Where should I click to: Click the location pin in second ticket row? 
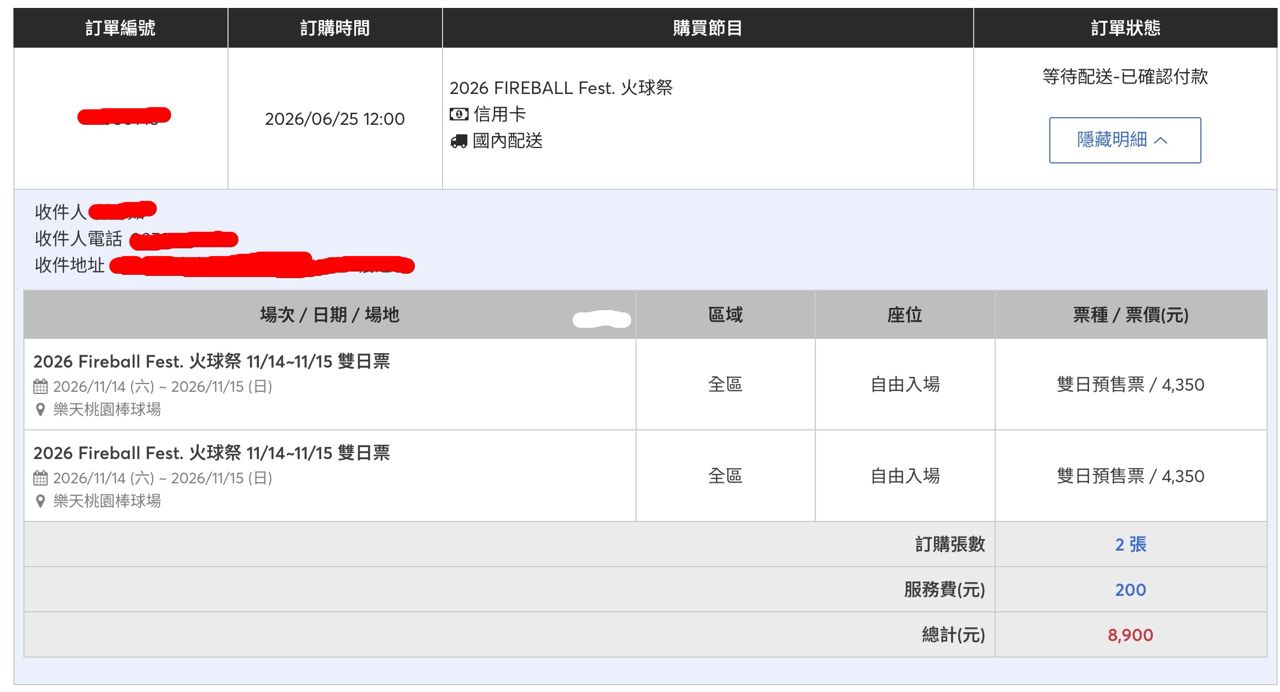click(40, 501)
